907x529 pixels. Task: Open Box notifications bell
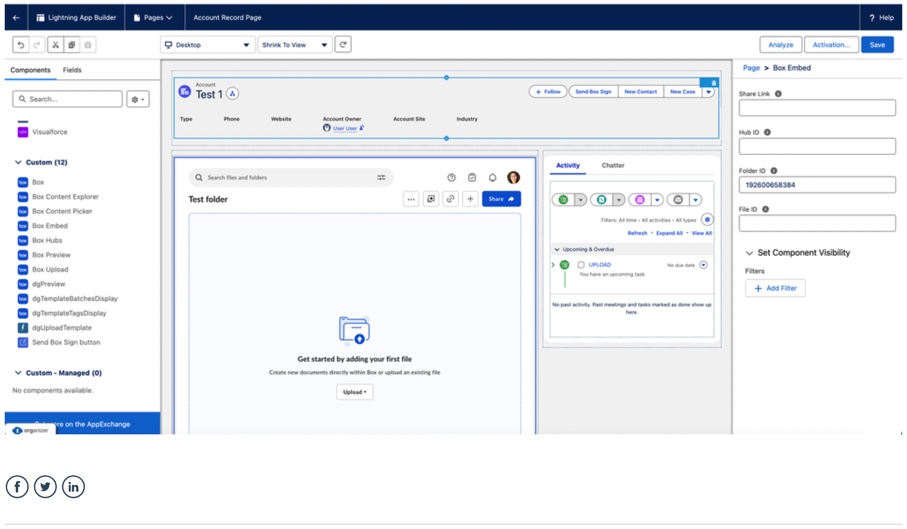(x=492, y=177)
